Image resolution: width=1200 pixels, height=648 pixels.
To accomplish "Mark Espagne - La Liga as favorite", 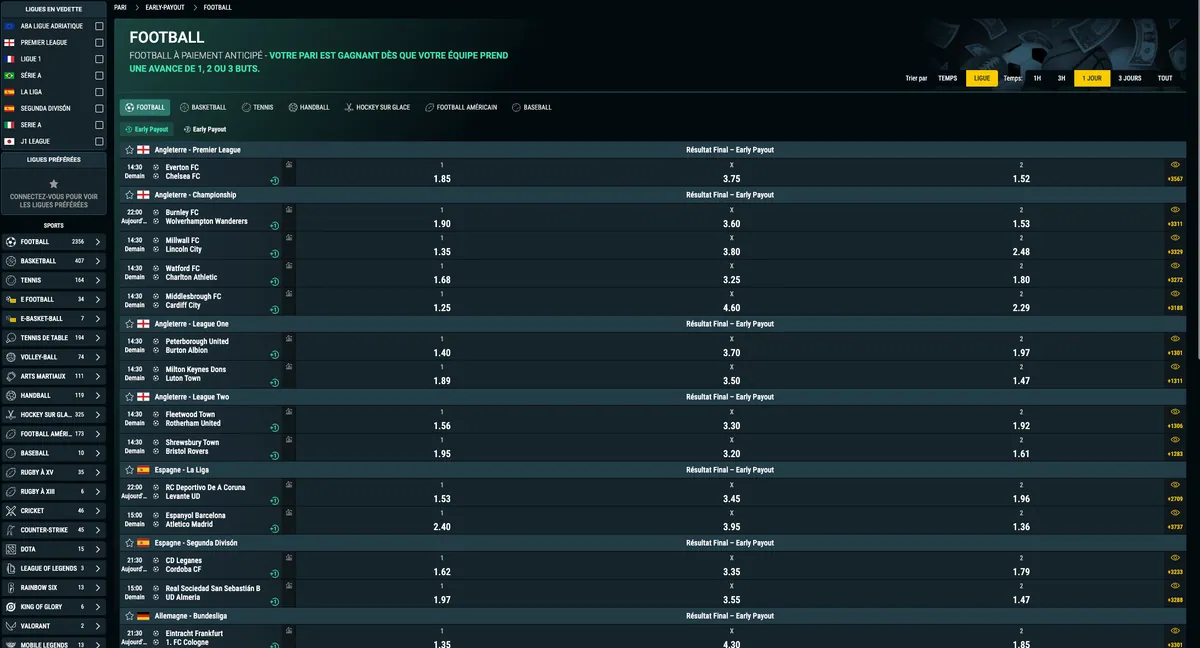I will pyautogui.click(x=129, y=470).
